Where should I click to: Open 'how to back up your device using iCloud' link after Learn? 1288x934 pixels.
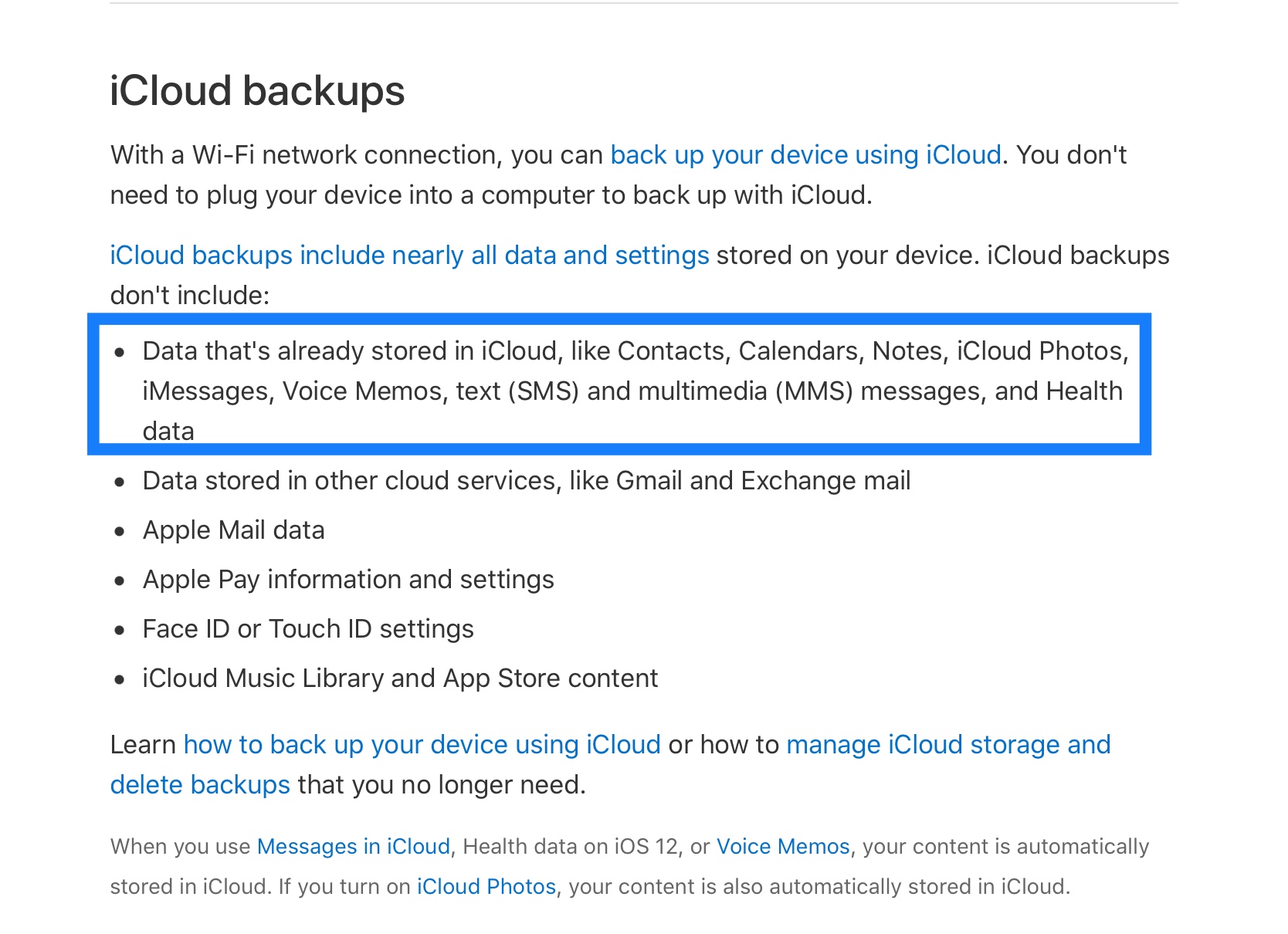(422, 745)
